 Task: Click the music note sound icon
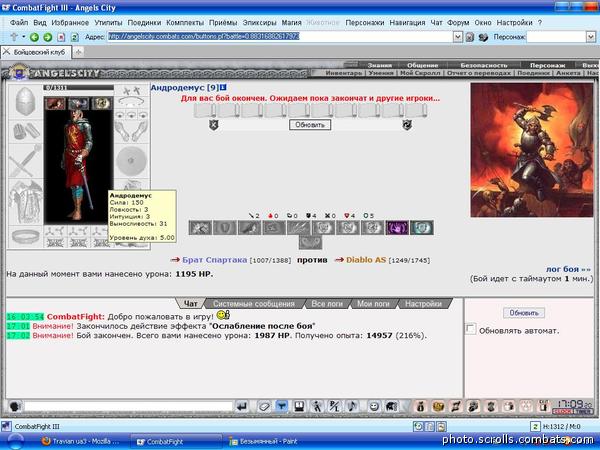(352, 406)
